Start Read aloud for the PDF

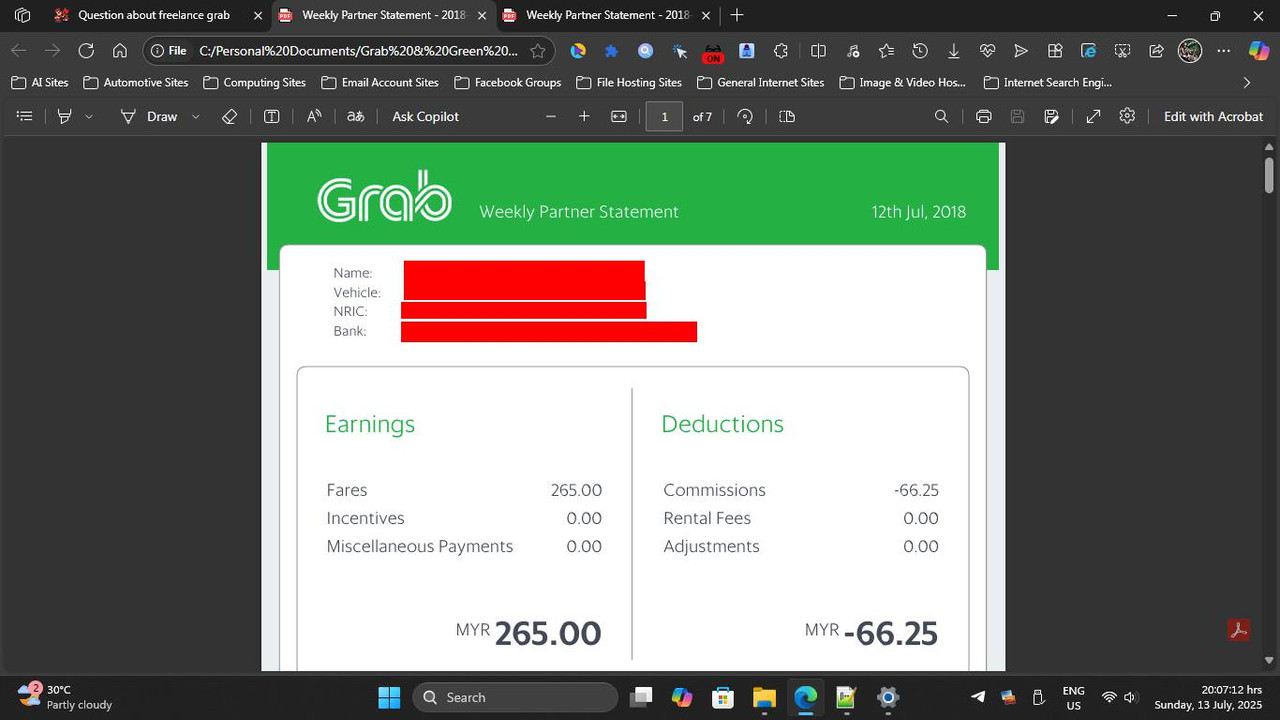coord(314,117)
